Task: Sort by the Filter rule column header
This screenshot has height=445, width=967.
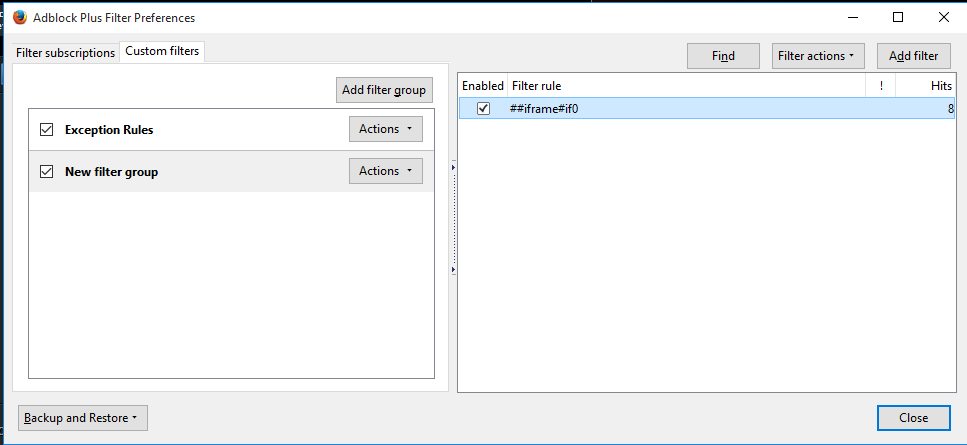Action: pos(685,86)
